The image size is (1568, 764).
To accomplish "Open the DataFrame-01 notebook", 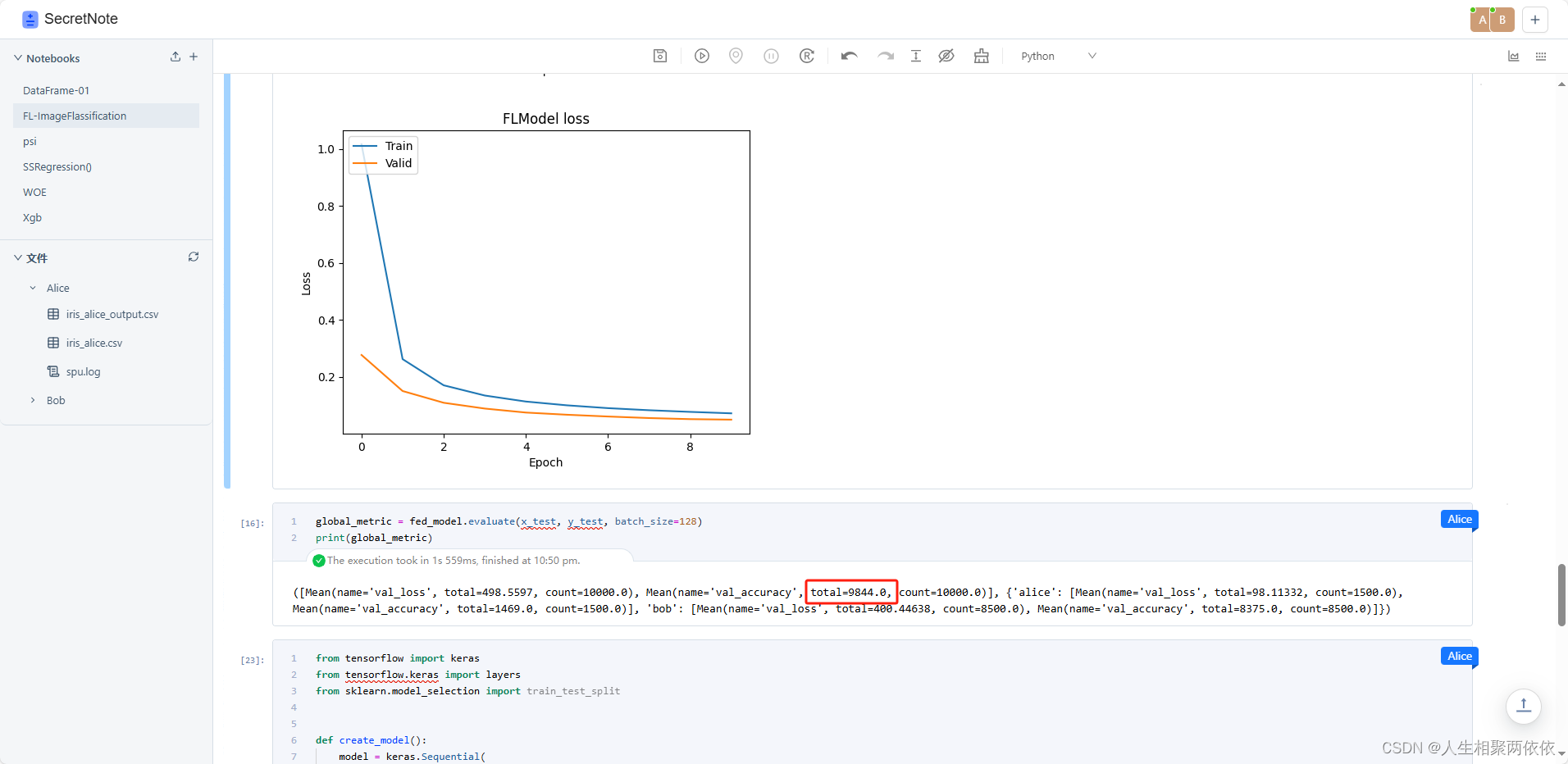I will (x=106, y=90).
